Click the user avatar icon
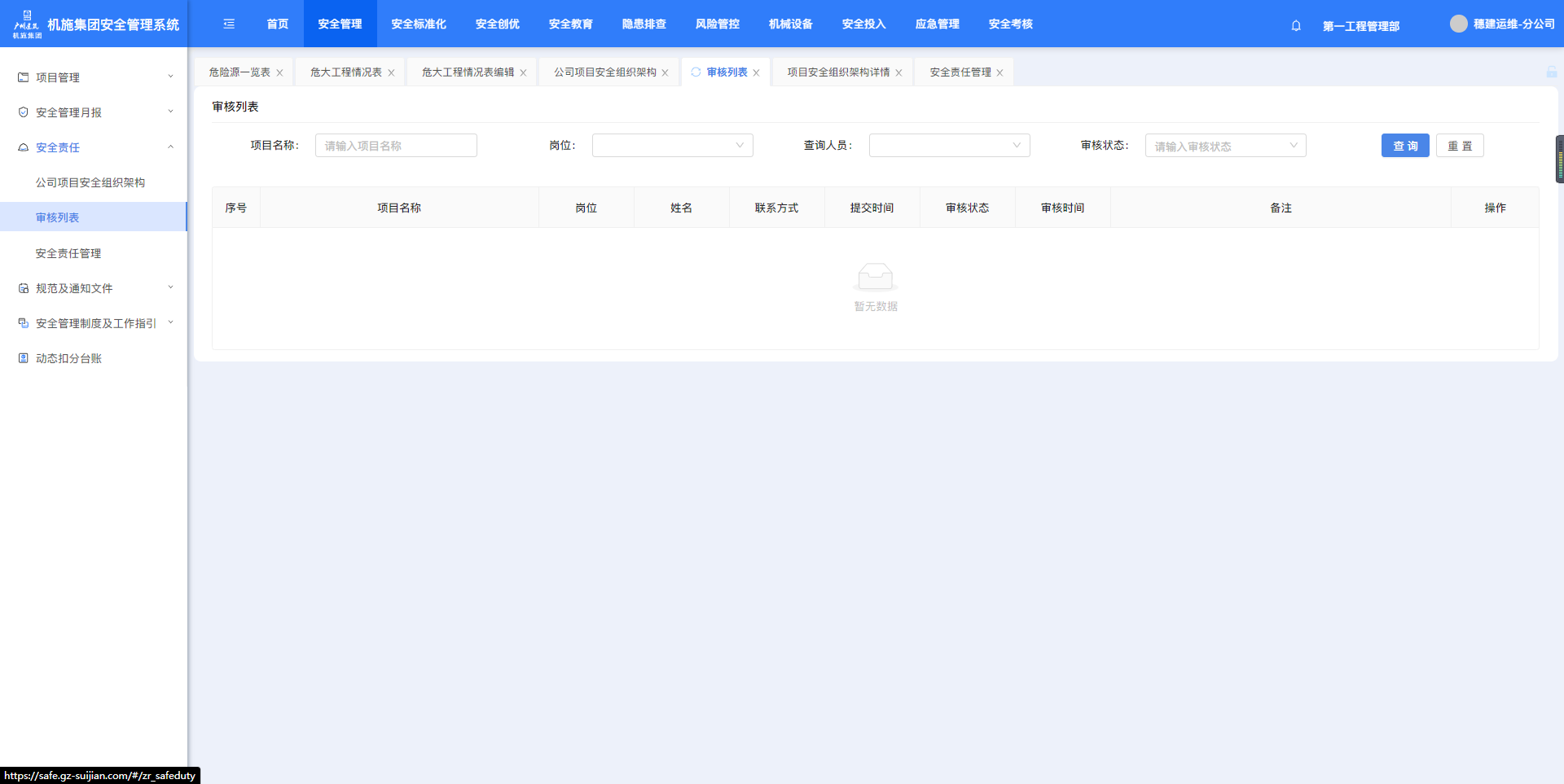The image size is (1564, 784). click(1458, 24)
